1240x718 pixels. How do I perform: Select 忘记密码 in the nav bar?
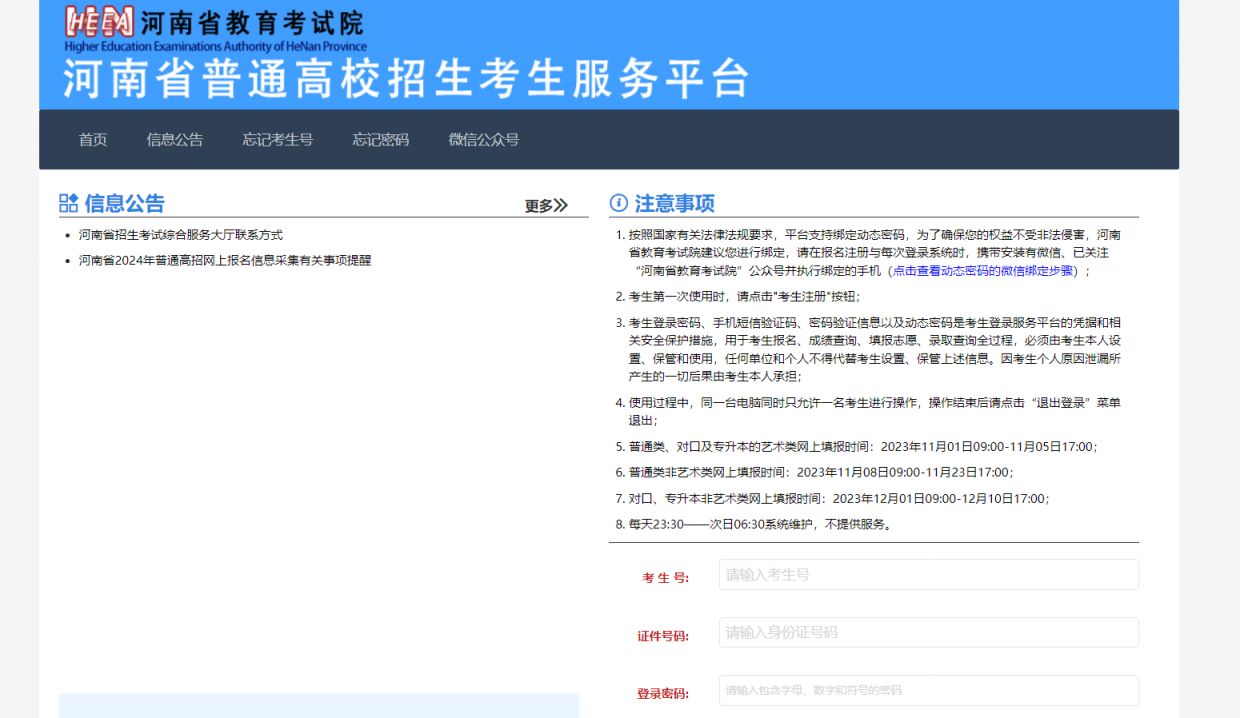coord(381,140)
